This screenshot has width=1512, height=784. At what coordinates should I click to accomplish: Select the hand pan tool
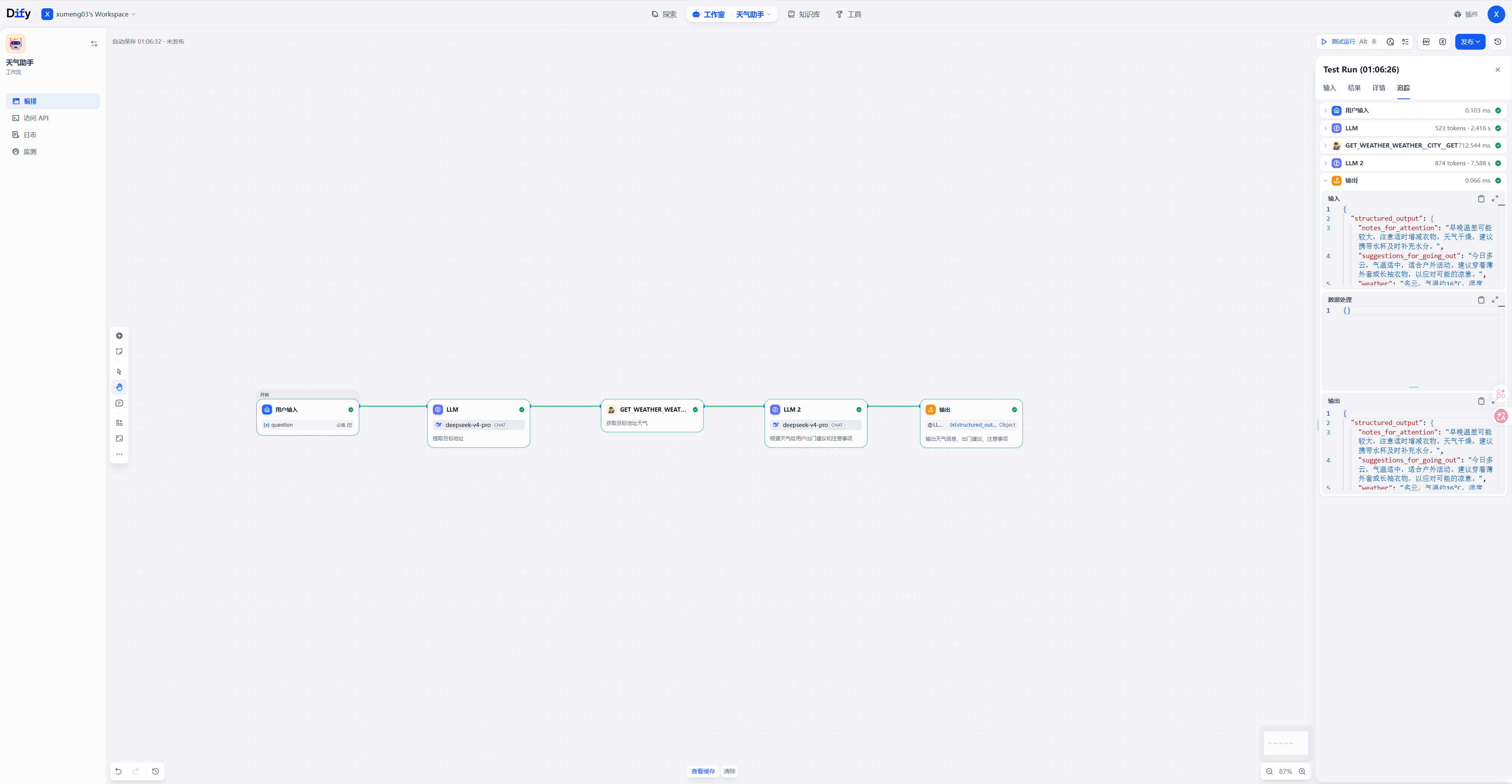tap(119, 387)
